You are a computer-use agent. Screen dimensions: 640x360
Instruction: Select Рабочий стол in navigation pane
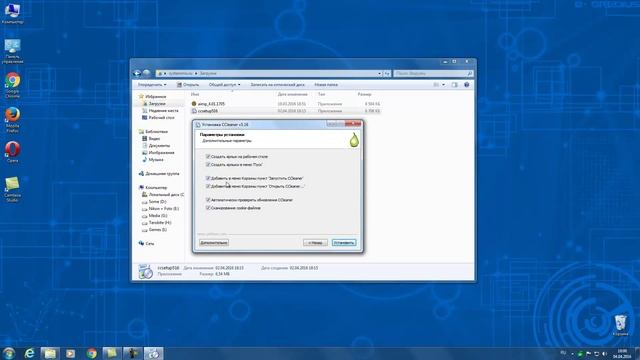point(158,118)
